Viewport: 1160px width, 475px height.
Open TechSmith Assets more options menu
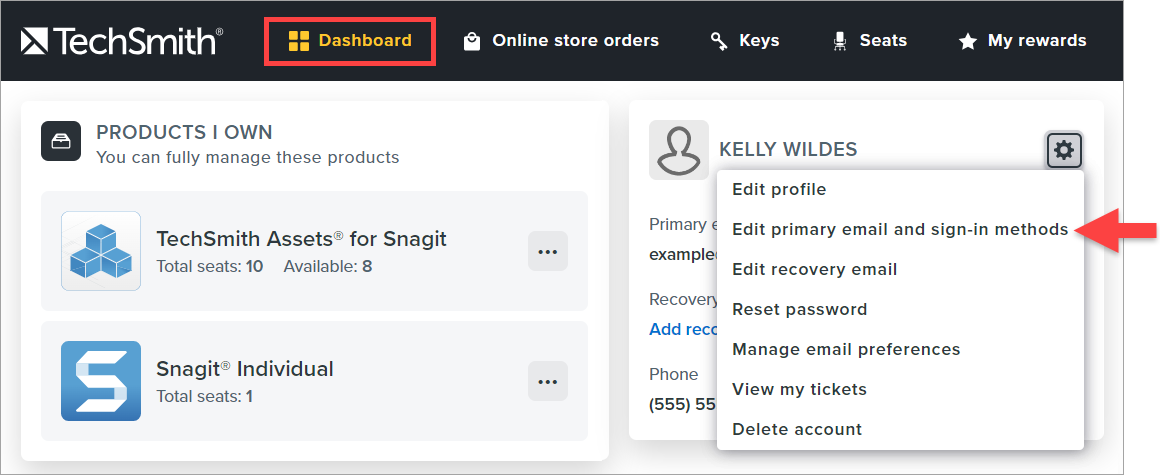coord(547,251)
